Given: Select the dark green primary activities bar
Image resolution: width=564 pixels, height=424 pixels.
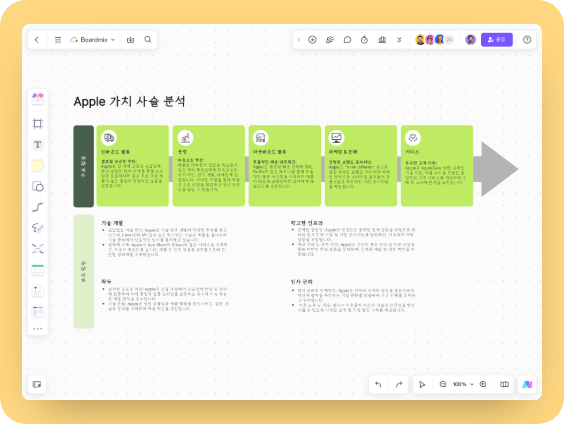Looking at the screenshot, I should 83,166.
